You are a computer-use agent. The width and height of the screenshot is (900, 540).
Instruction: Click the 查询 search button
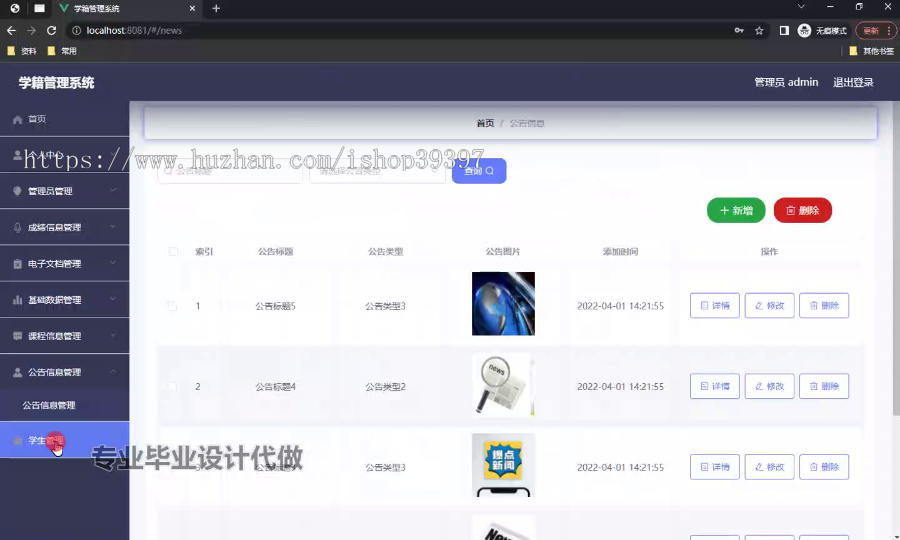coord(479,171)
